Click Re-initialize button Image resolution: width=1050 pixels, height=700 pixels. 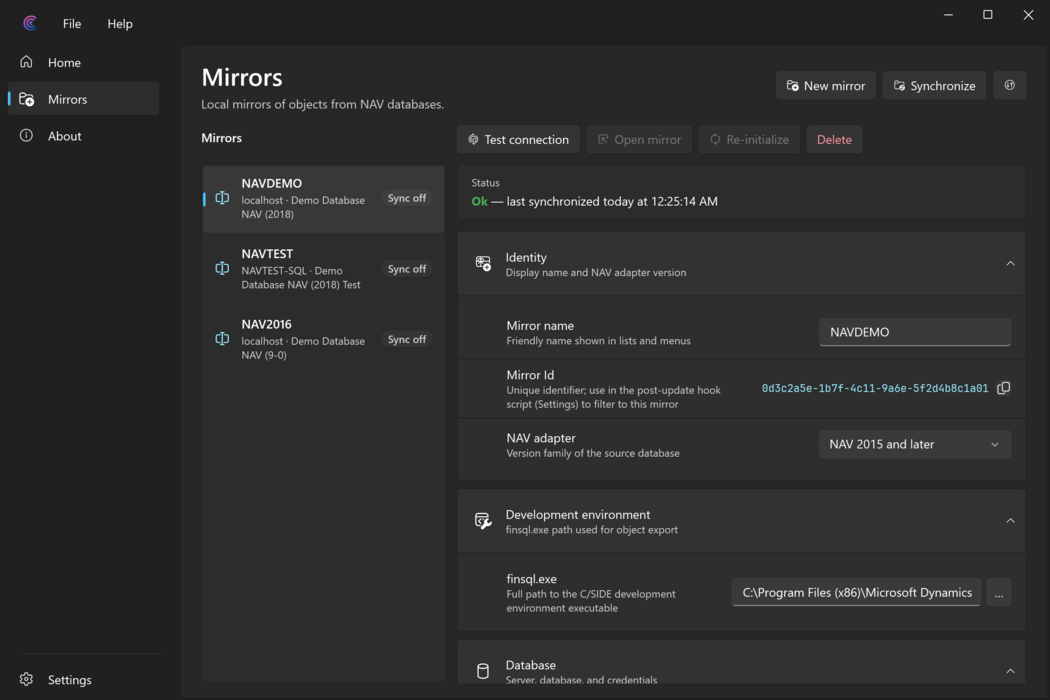(749, 139)
